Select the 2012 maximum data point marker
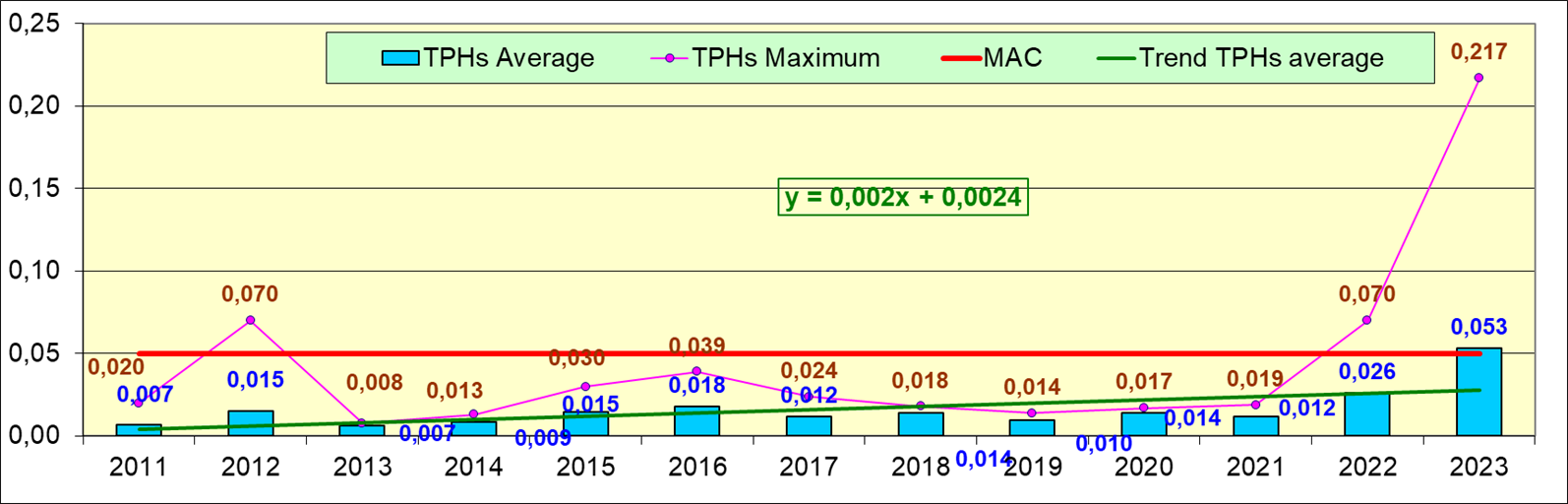This screenshot has height=504, width=1568. click(x=250, y=320)
